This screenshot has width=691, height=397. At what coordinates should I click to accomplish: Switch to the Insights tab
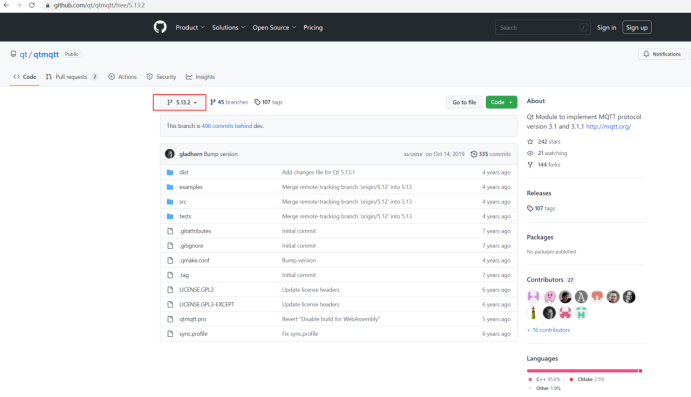point(201,77)
